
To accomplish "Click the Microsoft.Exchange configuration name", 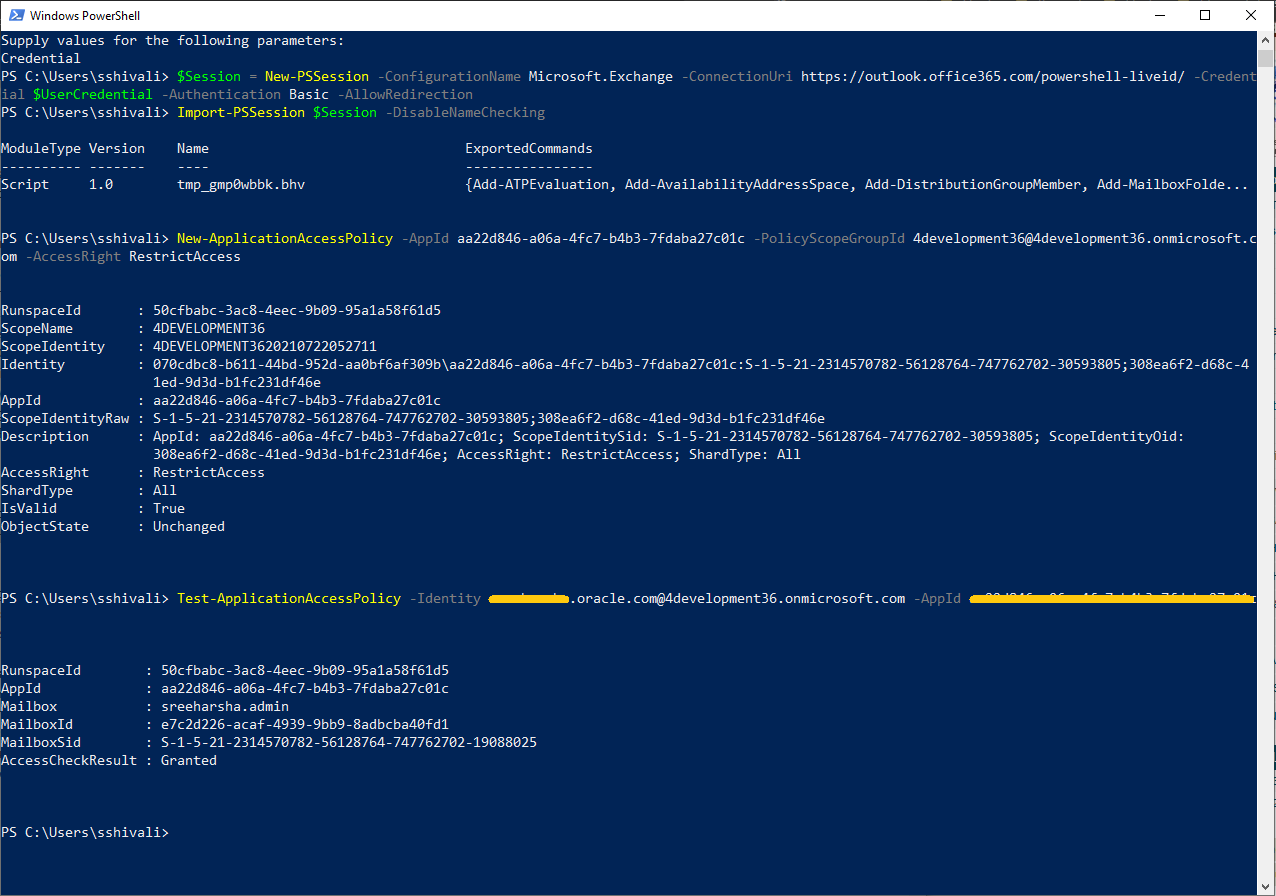I will pyautogui.click(x=601, y=77).
